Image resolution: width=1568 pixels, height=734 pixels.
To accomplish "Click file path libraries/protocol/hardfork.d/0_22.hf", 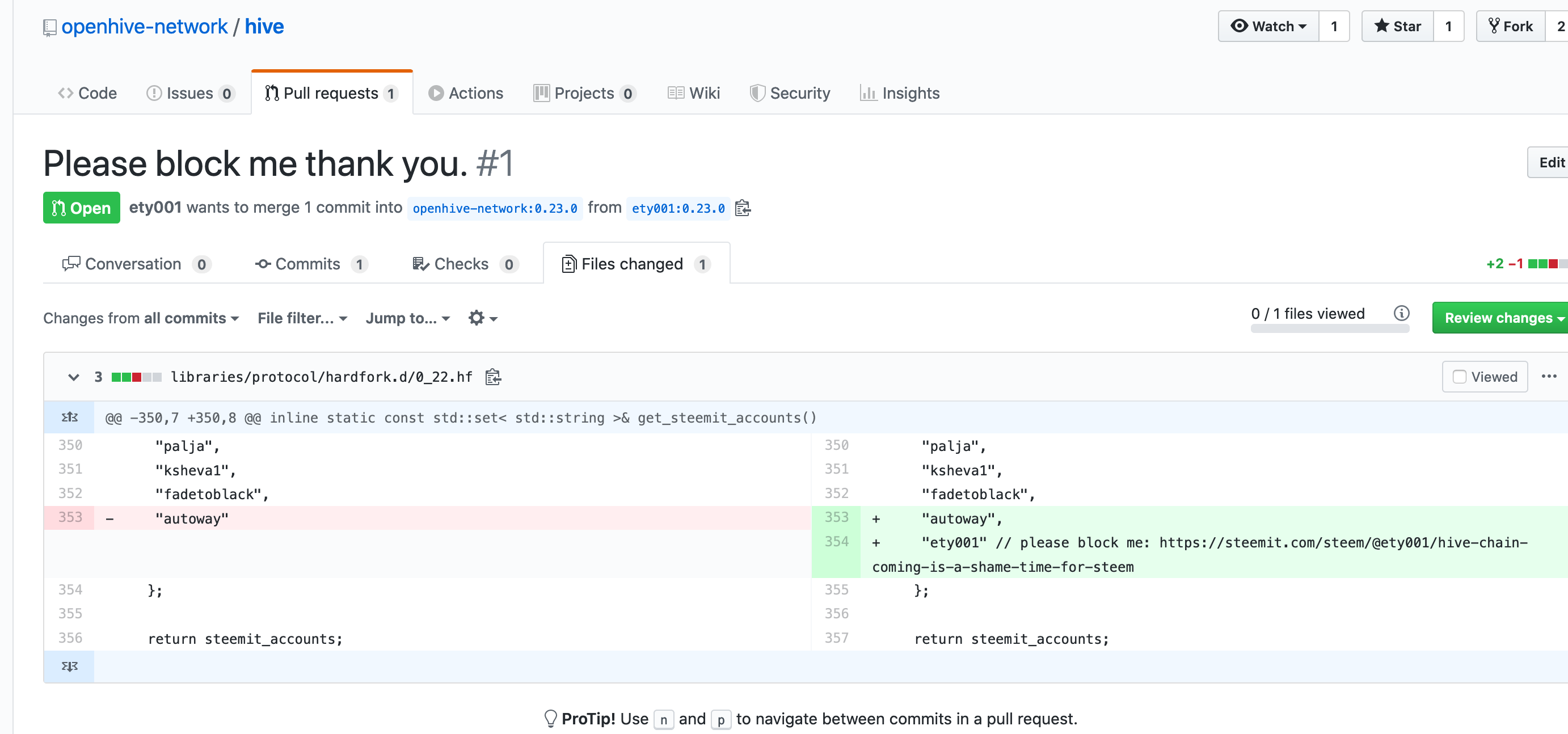I will [x=322, y=377].
